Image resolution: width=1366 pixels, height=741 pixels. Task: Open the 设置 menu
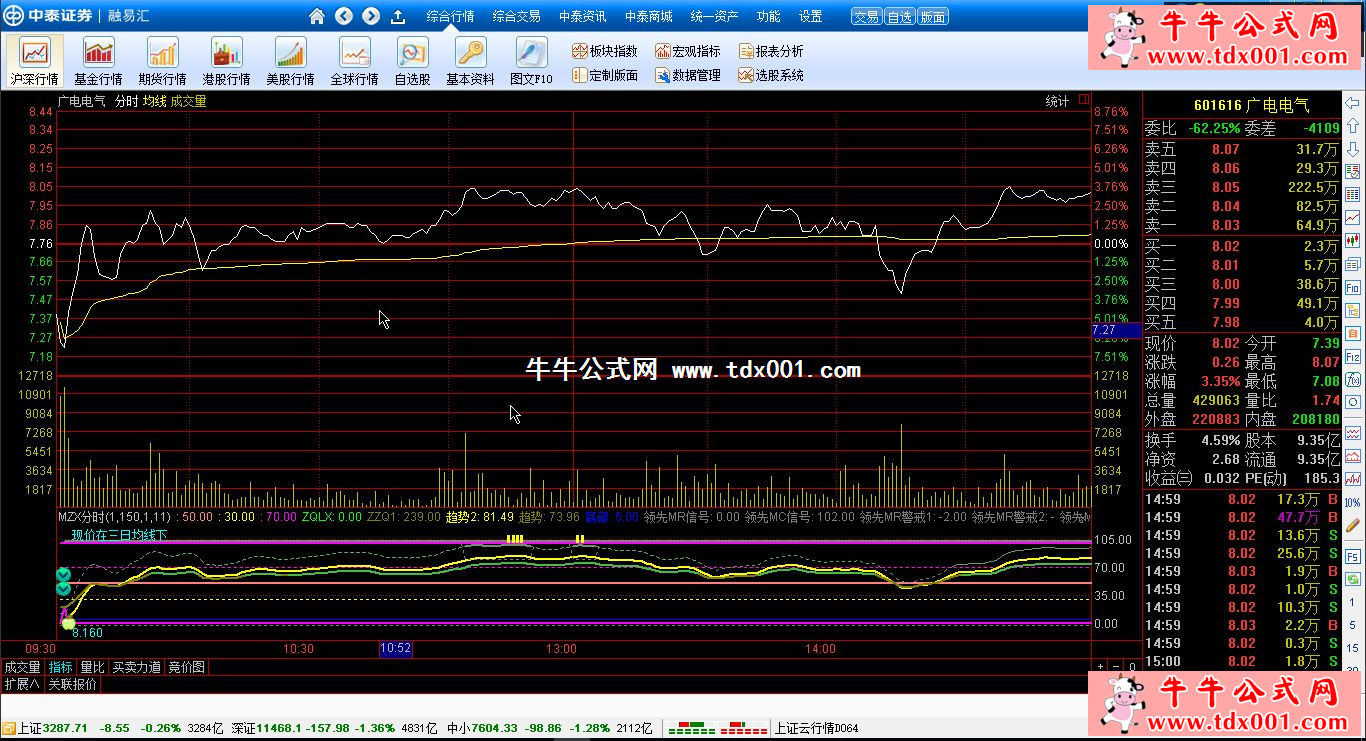pos(810,16)
